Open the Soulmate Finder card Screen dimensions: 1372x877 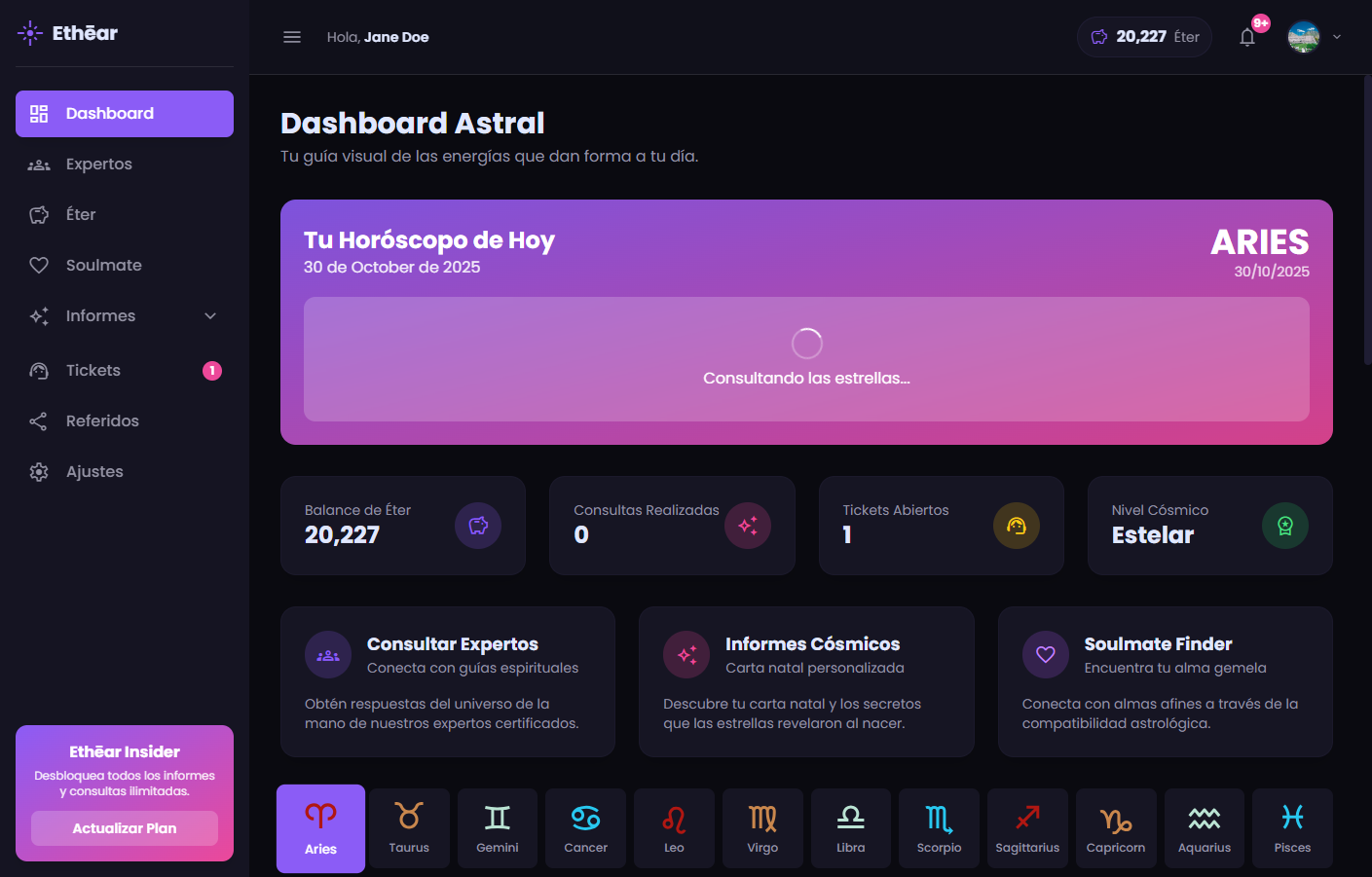(1165, 681)
